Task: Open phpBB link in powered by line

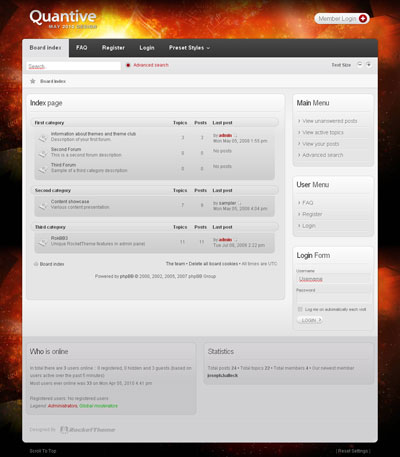Action: pyautogui.click(x=127, y=276)
